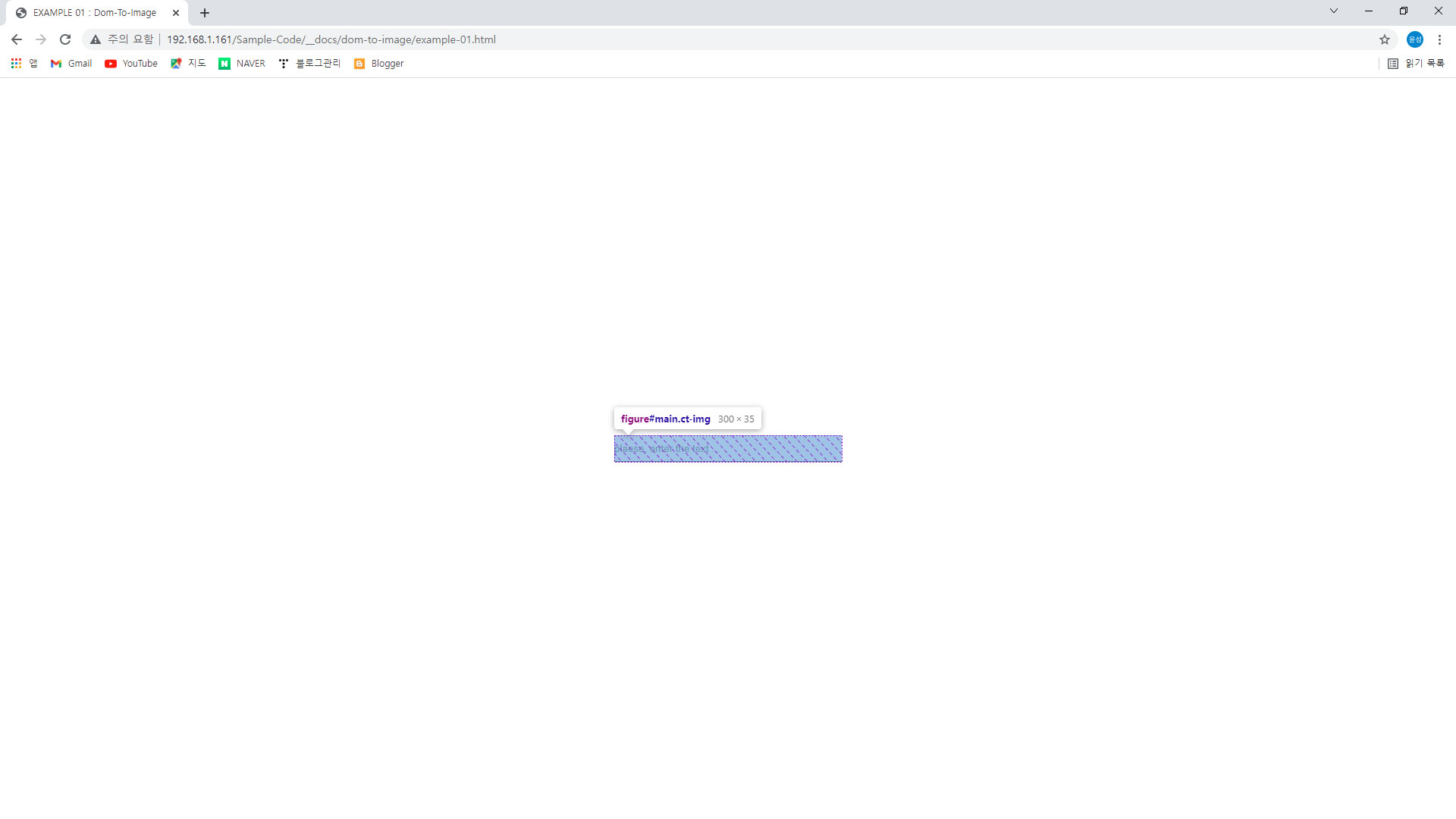Open a new tab with plus
The height and width of the screenshot is (819, 1456).
(x=205, y=13)
